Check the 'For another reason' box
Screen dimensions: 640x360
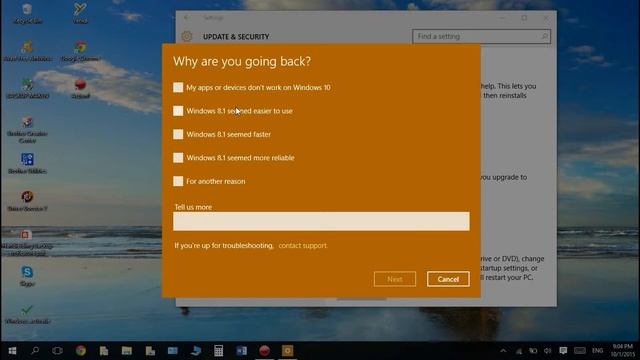(x=178, y=181)
